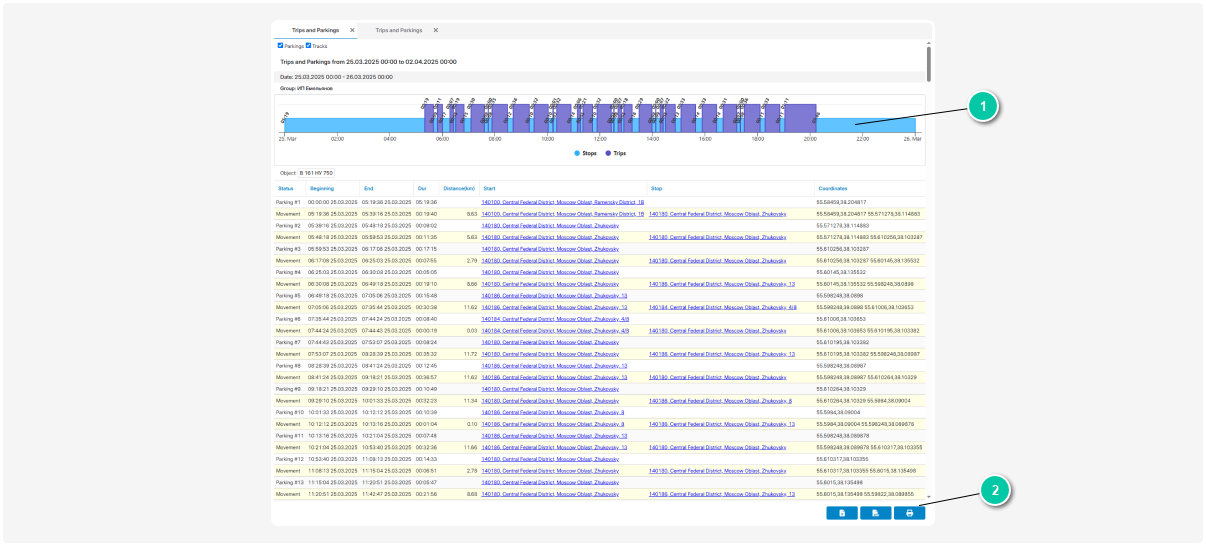Image resolution: width=1206 pixels, height=546 pixels.
Task: Sort by Distance(km) column header
Action: [x=459, y=188]
